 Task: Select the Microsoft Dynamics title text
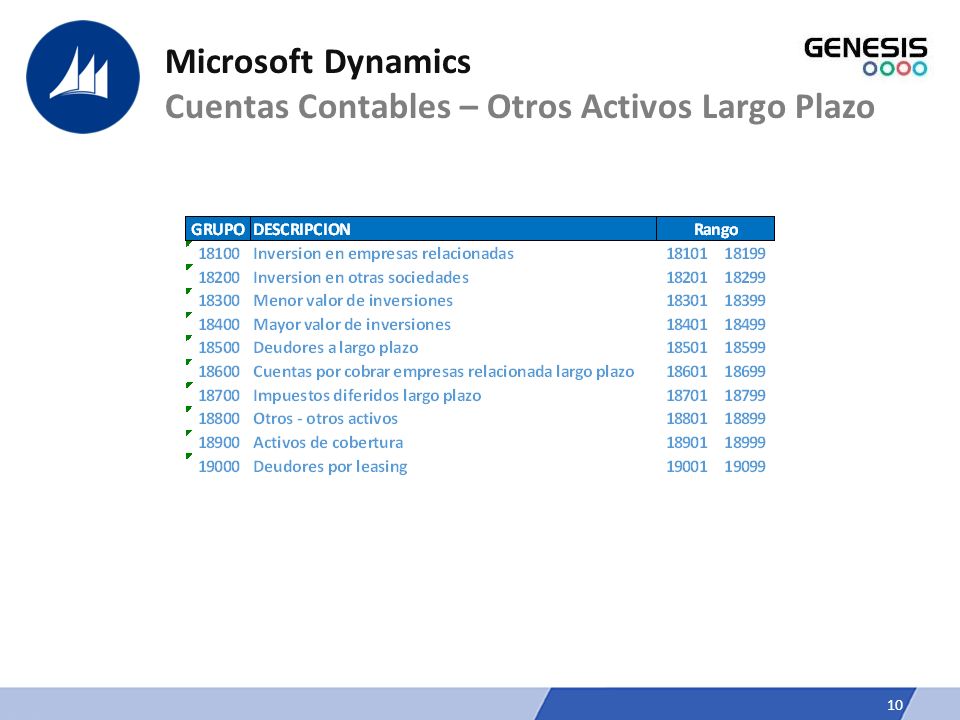click(318, 62)
